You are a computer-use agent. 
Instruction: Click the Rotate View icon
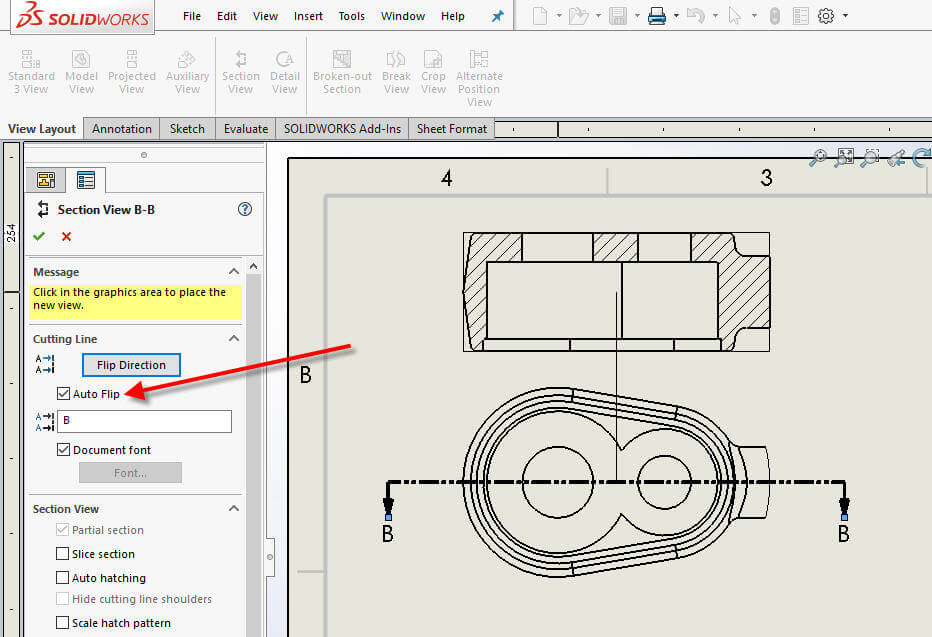coord(921,157)
